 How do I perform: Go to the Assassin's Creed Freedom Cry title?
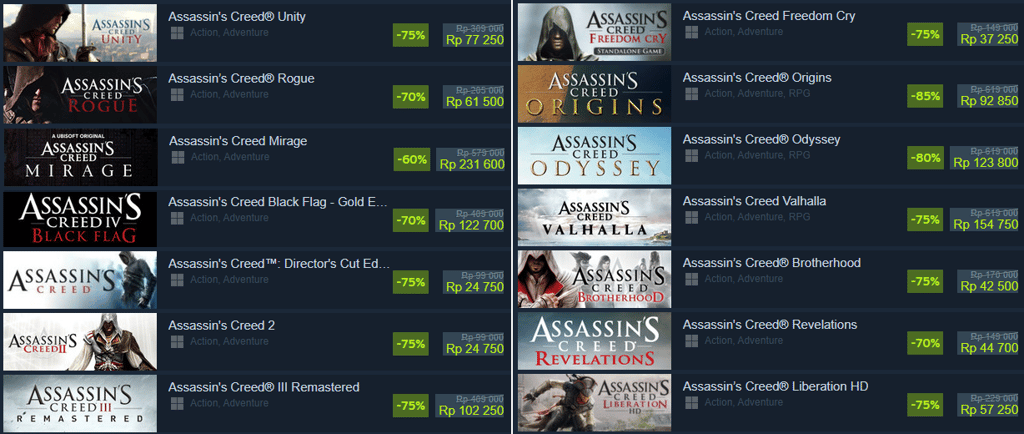[x=769, y=16]
